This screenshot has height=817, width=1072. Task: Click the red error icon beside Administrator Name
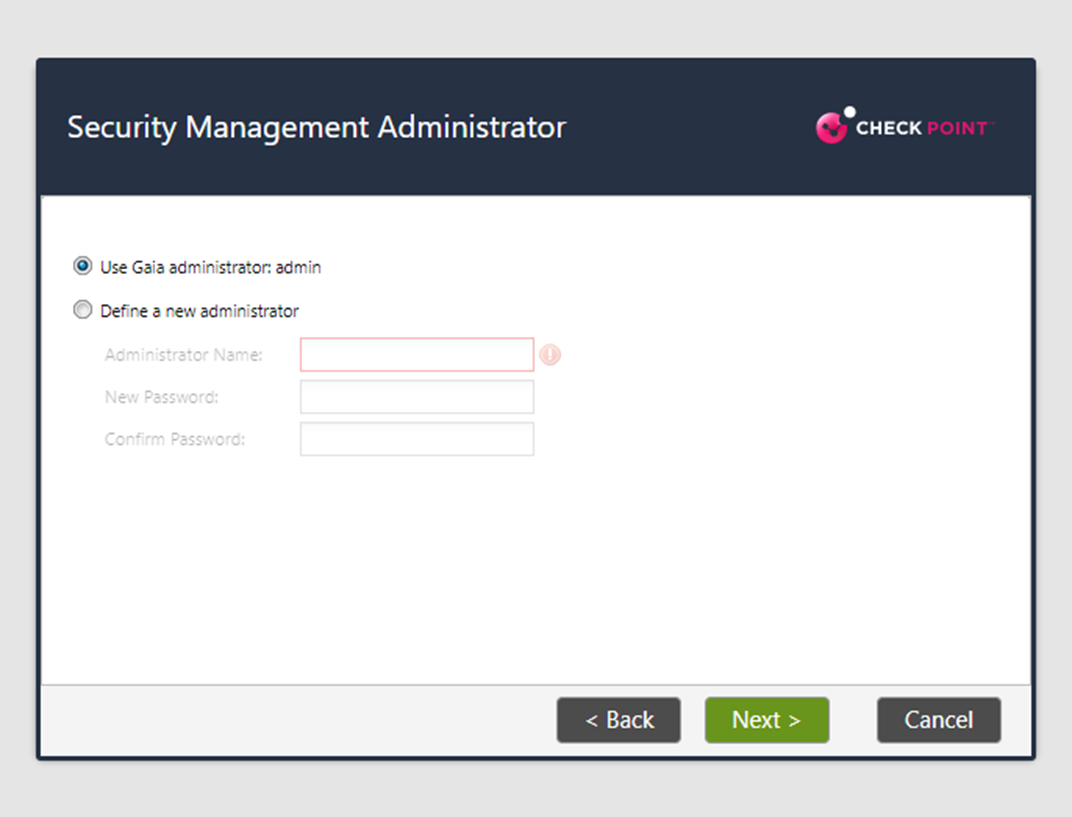(x=550, y=355)
